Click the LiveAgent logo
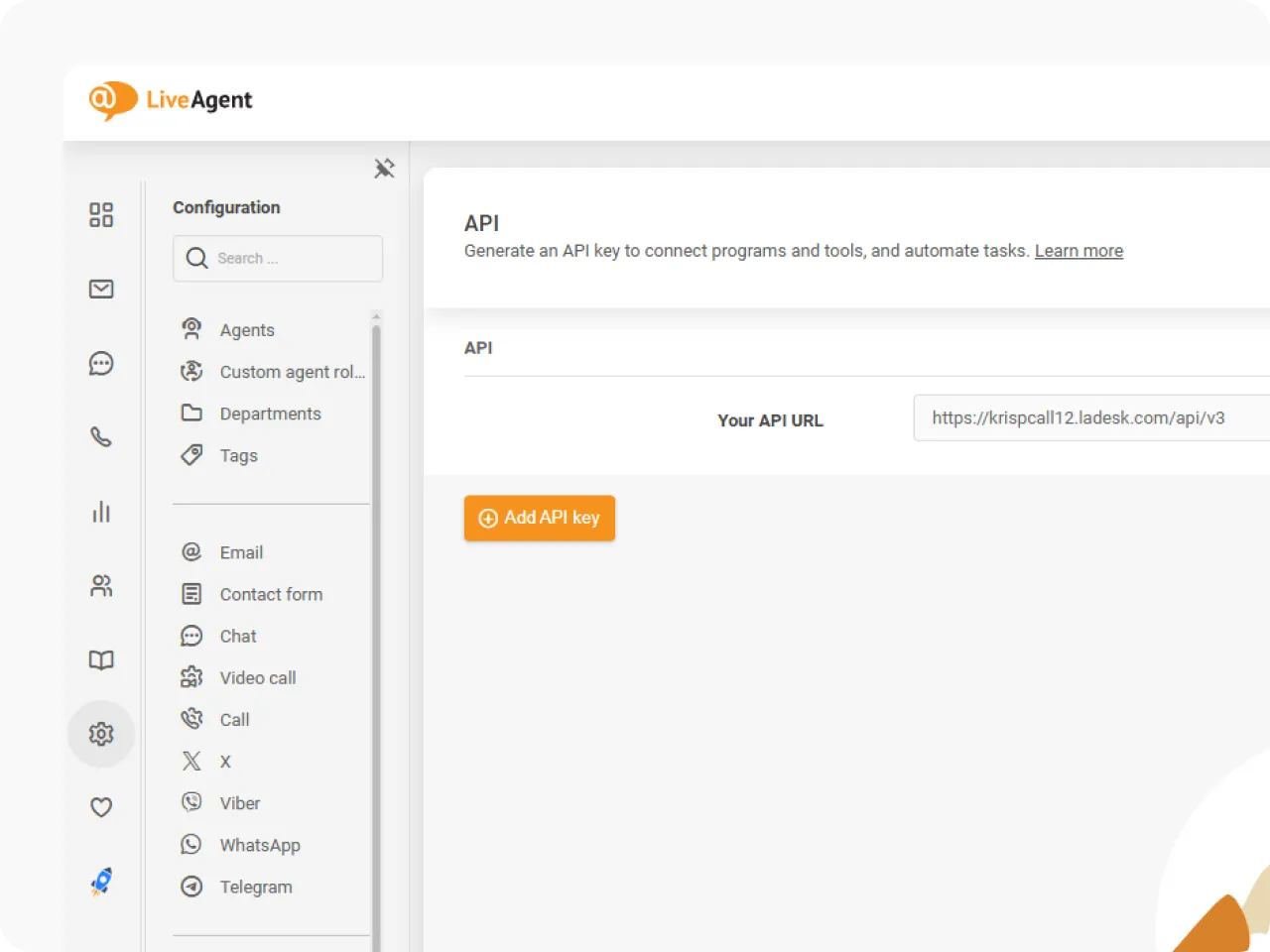 pyautogui.click(x=170, y=100)
